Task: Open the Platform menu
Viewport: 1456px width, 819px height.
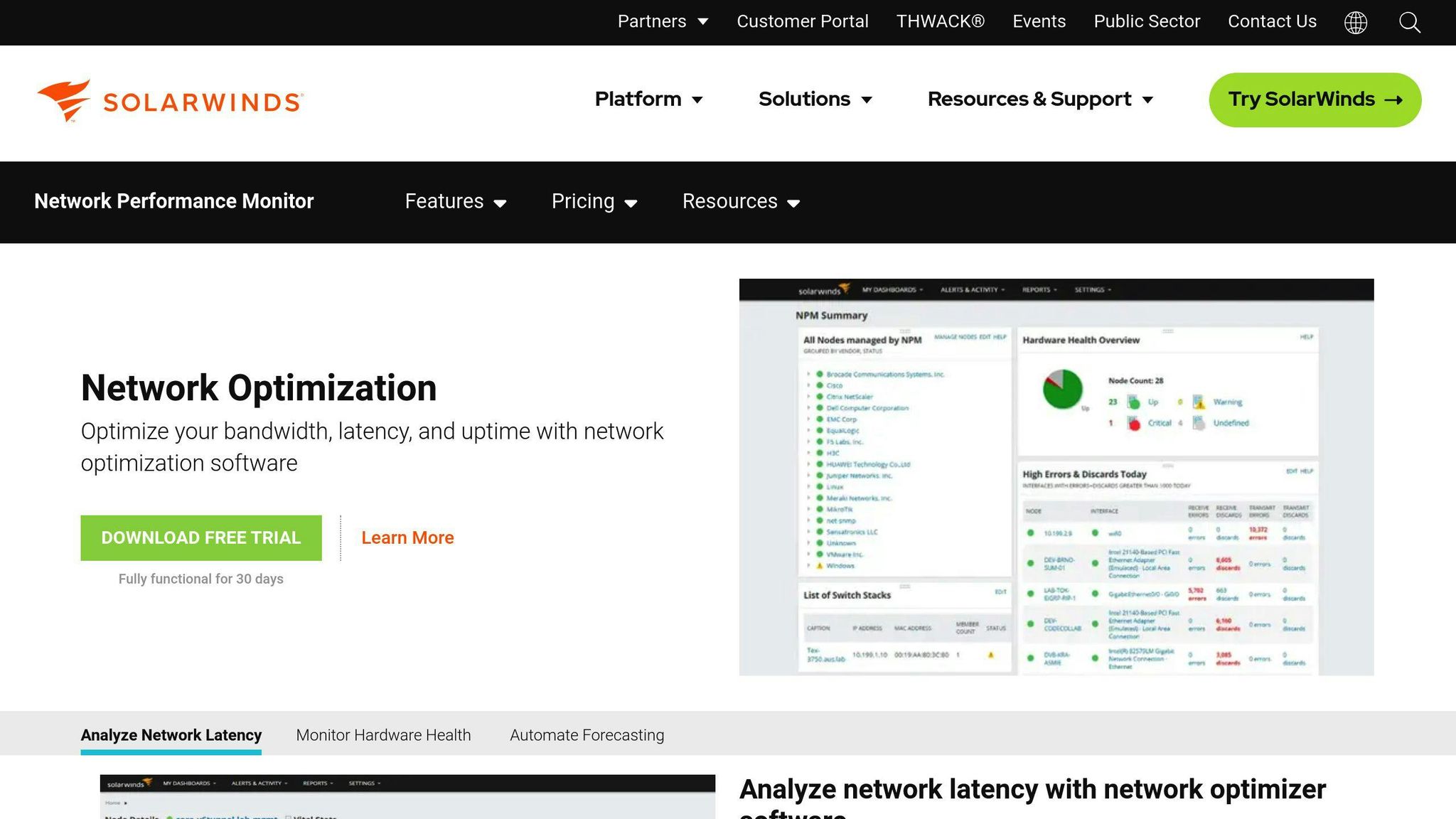Action: click(648, 100)
